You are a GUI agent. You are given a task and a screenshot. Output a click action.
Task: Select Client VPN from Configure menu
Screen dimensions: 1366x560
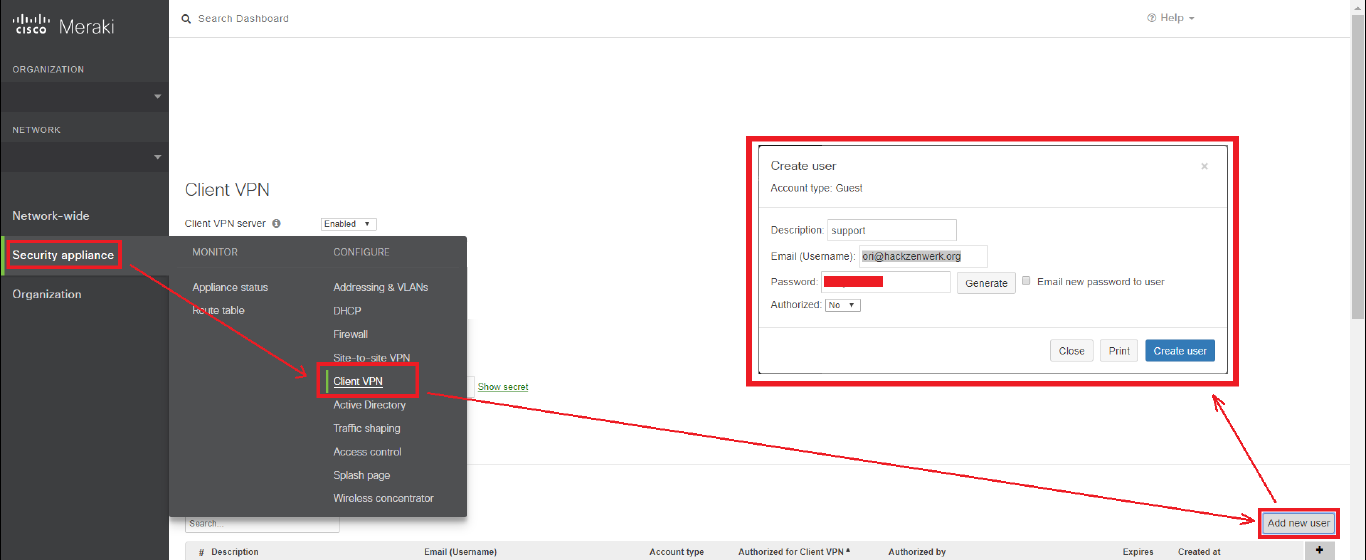(x=358, y=381)
